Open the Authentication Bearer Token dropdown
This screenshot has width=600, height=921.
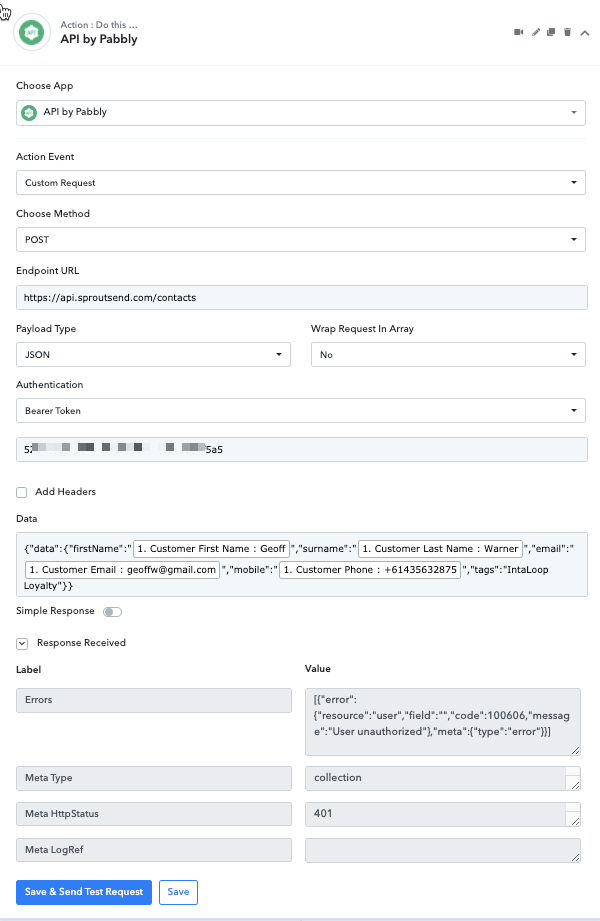301,411
